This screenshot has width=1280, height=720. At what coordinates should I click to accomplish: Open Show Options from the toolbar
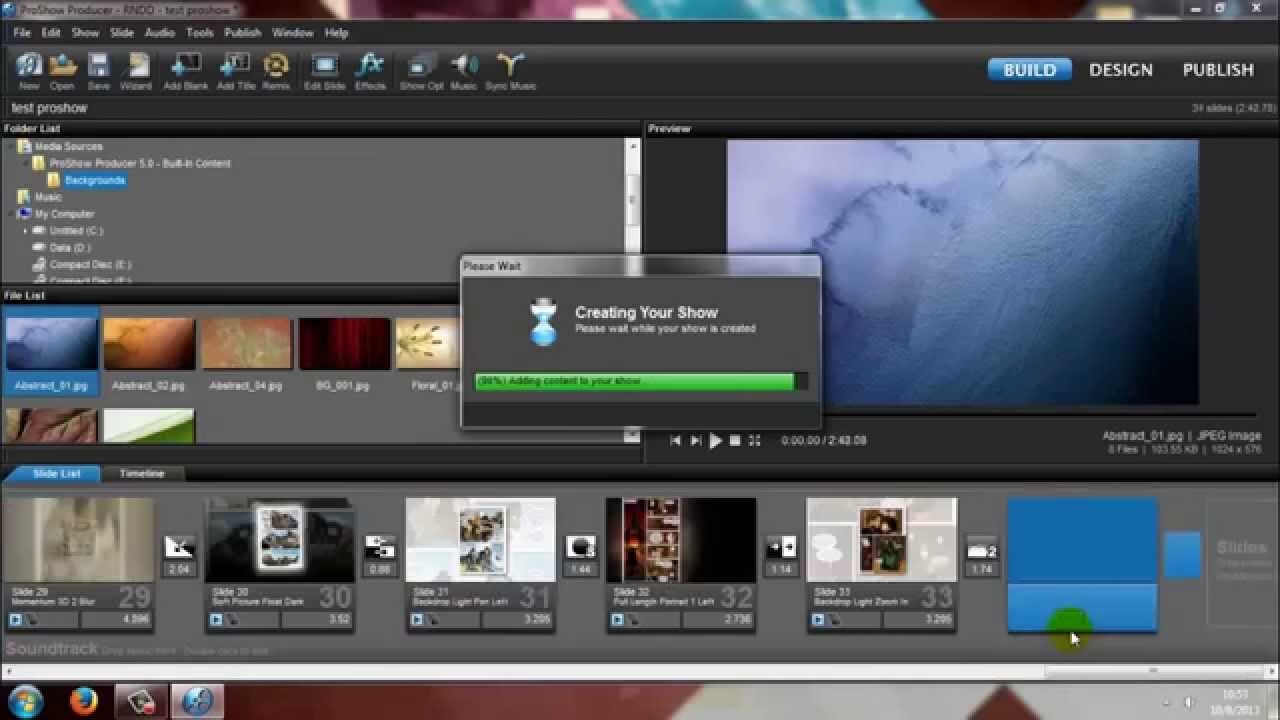[421, 70]
